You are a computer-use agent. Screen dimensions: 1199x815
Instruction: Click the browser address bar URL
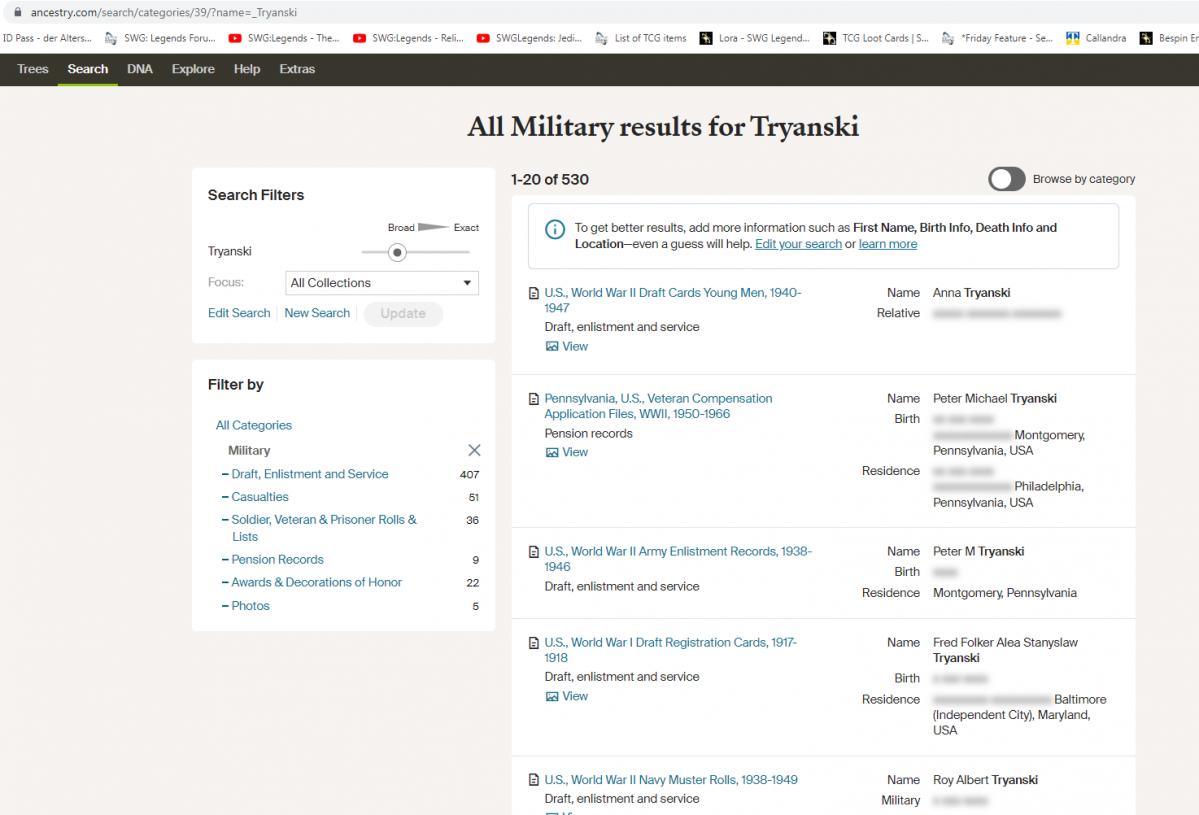[165, 12]
